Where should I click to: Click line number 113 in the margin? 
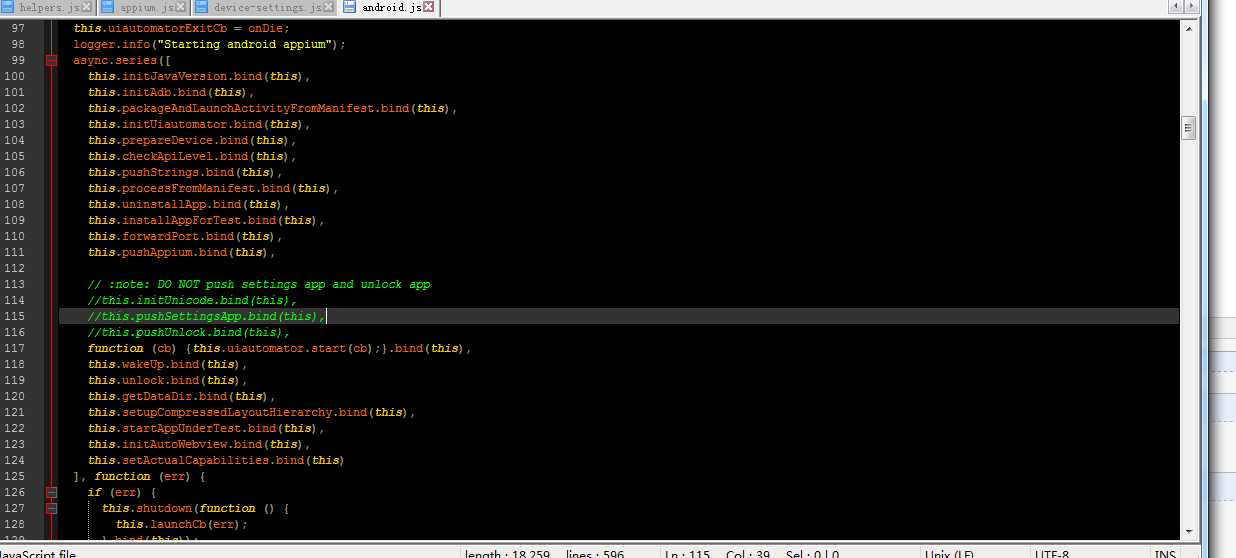[15, 284]
